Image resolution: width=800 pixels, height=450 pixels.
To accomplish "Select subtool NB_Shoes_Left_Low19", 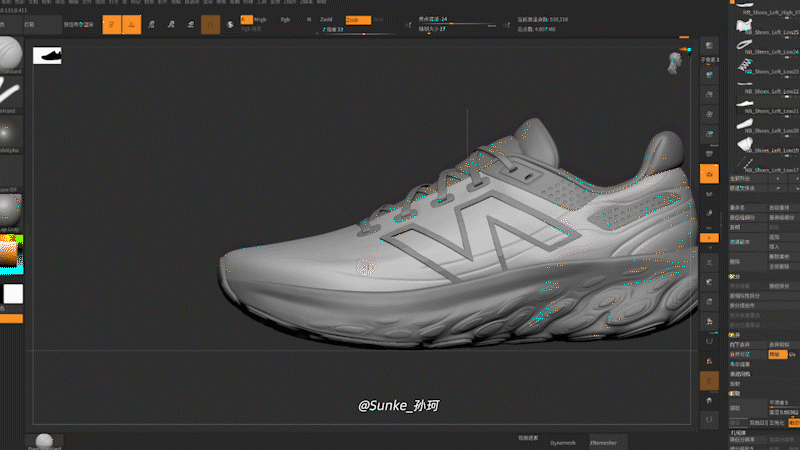I will coord(767,145).
